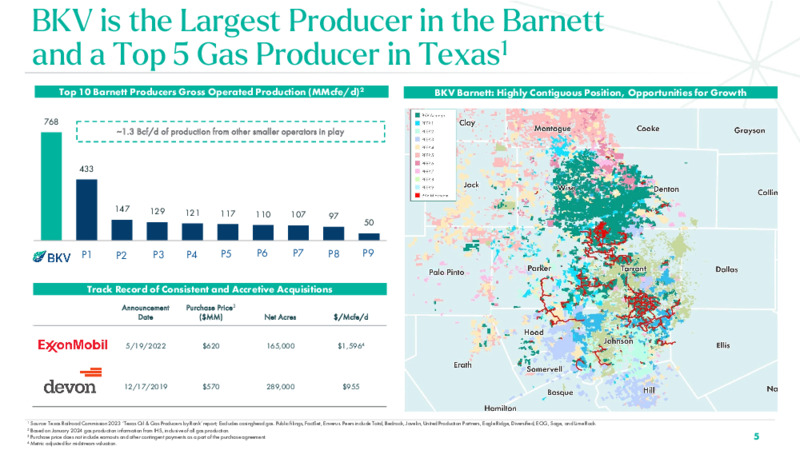Select the cyan legend swatch

[417, 123]
